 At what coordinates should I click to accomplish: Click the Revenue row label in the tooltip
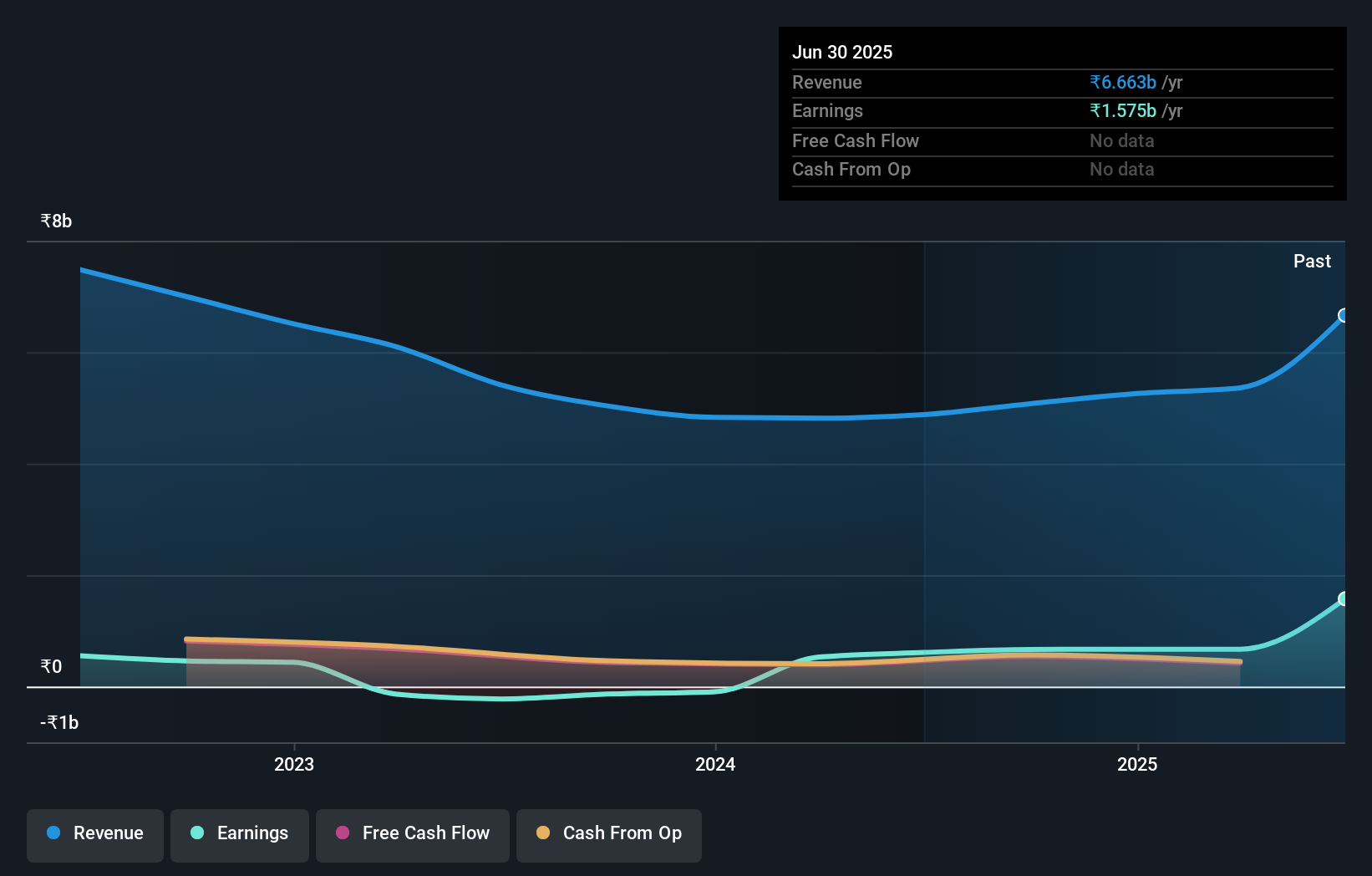[827, 82]
